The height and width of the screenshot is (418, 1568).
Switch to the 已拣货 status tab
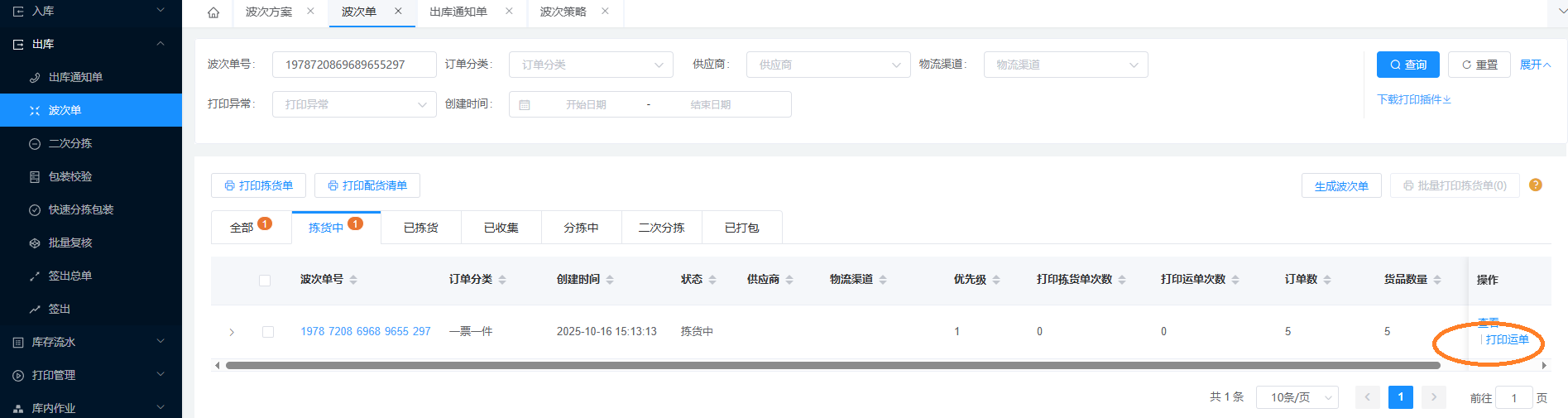420,228
